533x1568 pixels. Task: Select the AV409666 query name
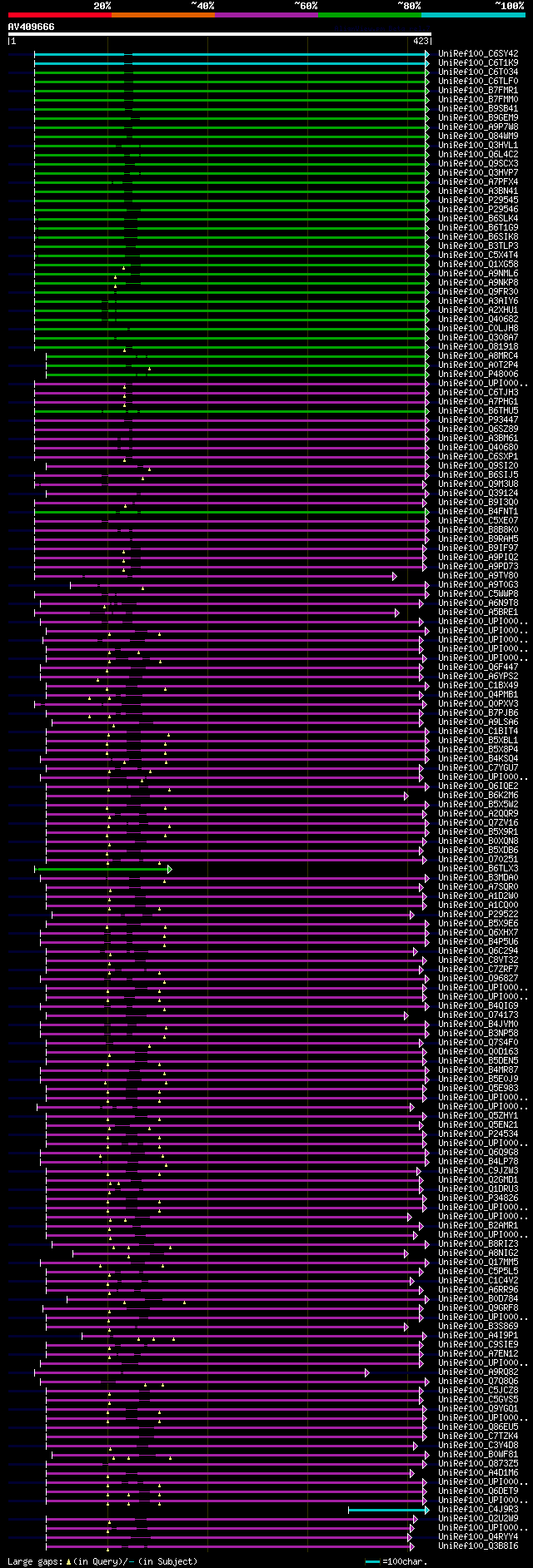point(32,27)
